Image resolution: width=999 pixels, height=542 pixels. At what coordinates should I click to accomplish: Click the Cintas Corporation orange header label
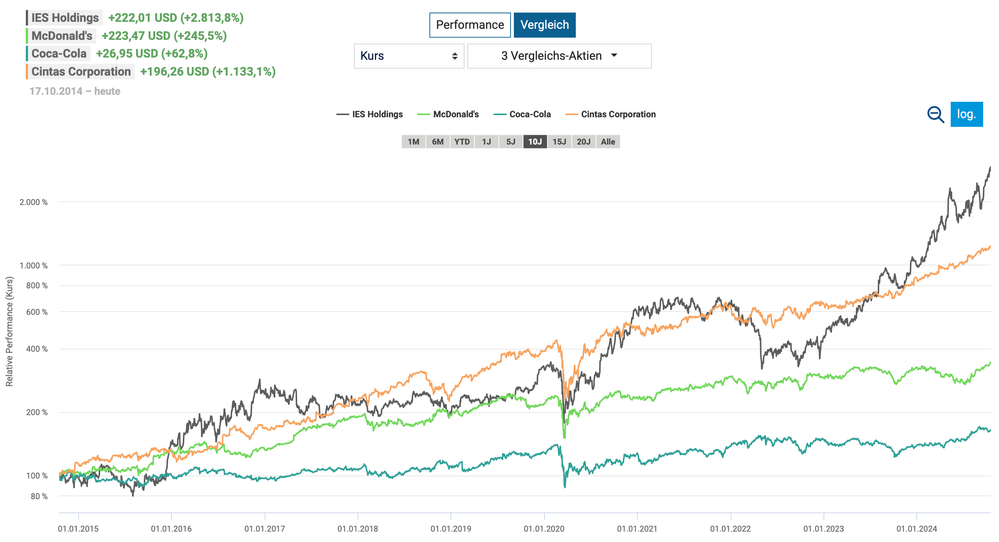click(x=81, y=71)
